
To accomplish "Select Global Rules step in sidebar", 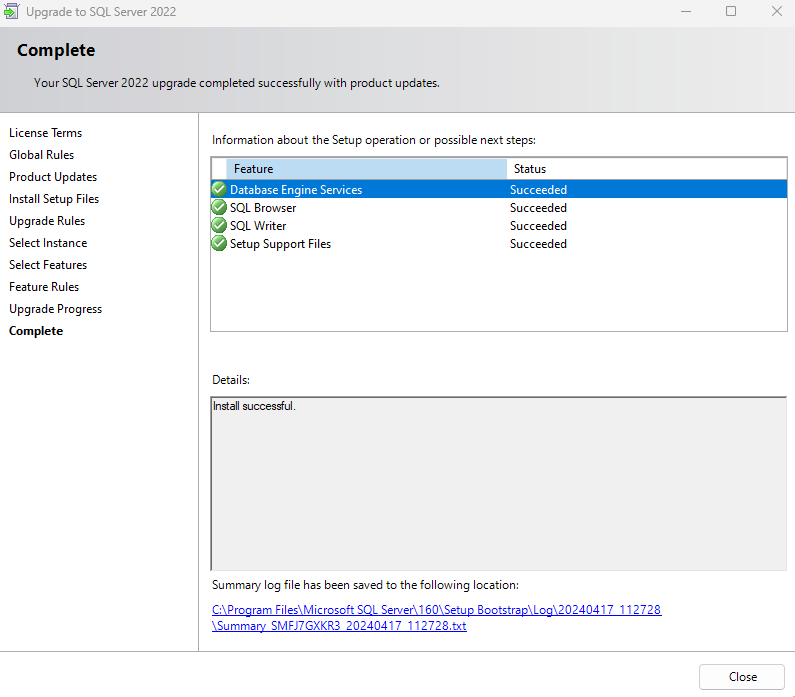I will [42, 155].
